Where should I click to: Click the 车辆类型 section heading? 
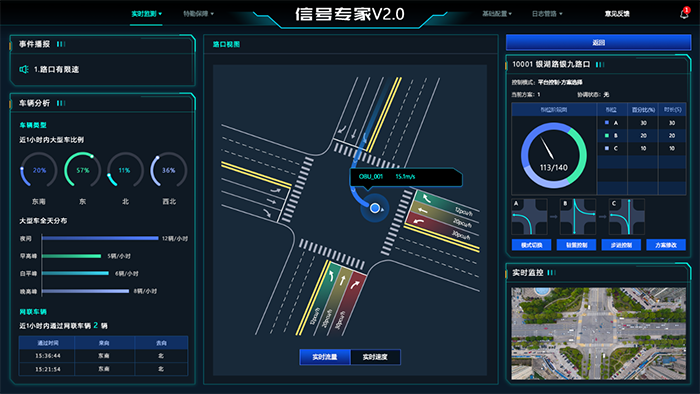(33, 125)
